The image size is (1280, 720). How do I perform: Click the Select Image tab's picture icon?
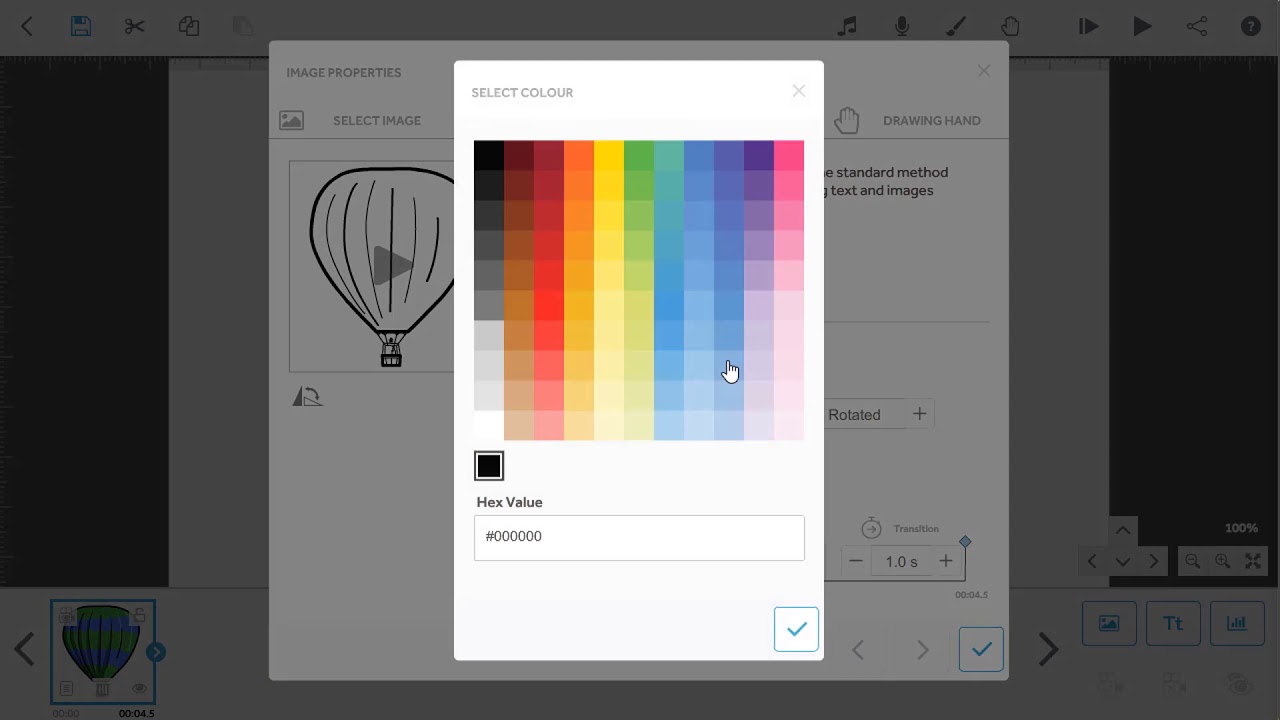(x=291, y=121)
